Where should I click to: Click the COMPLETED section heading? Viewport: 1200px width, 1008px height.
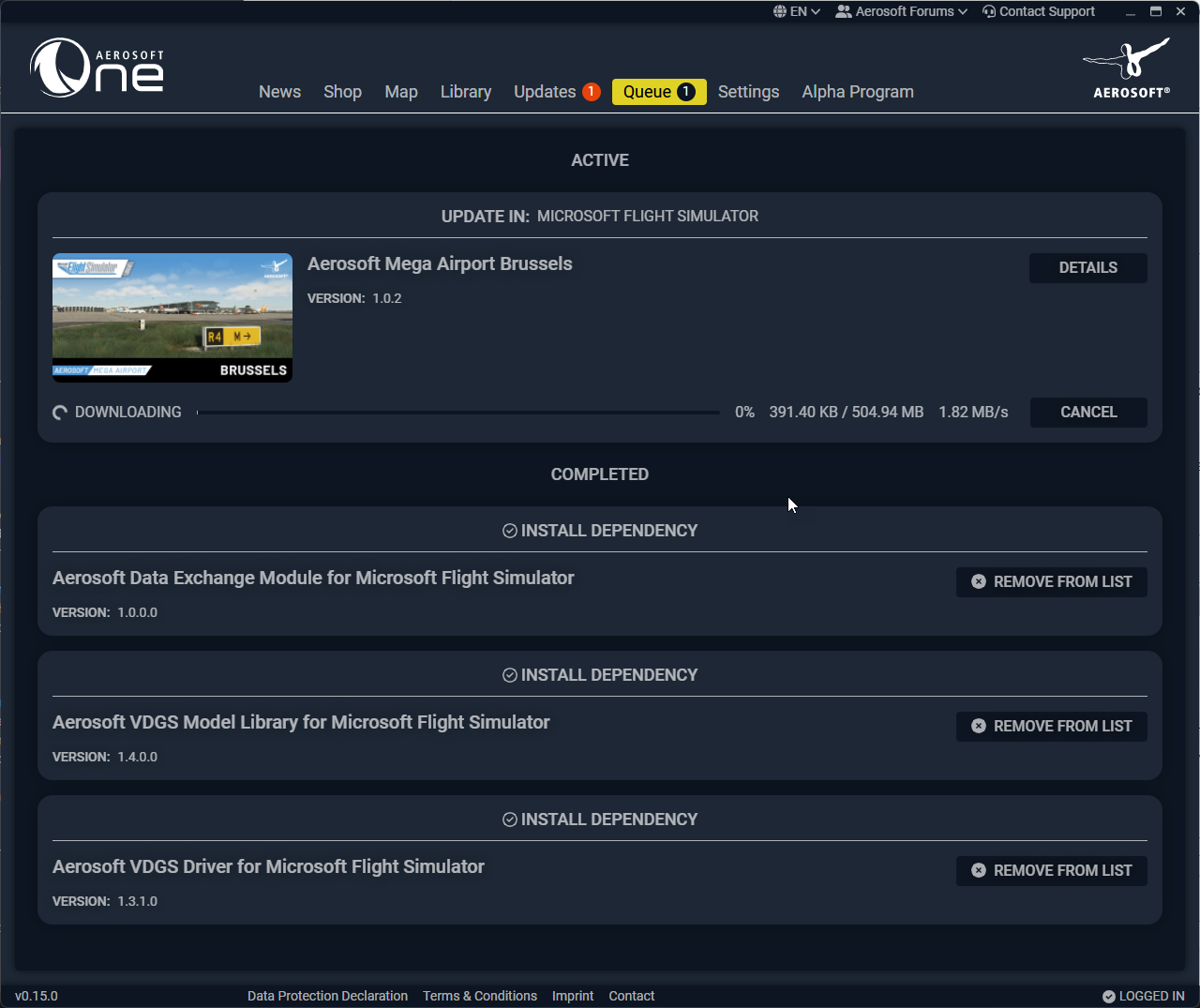(600, 474)
